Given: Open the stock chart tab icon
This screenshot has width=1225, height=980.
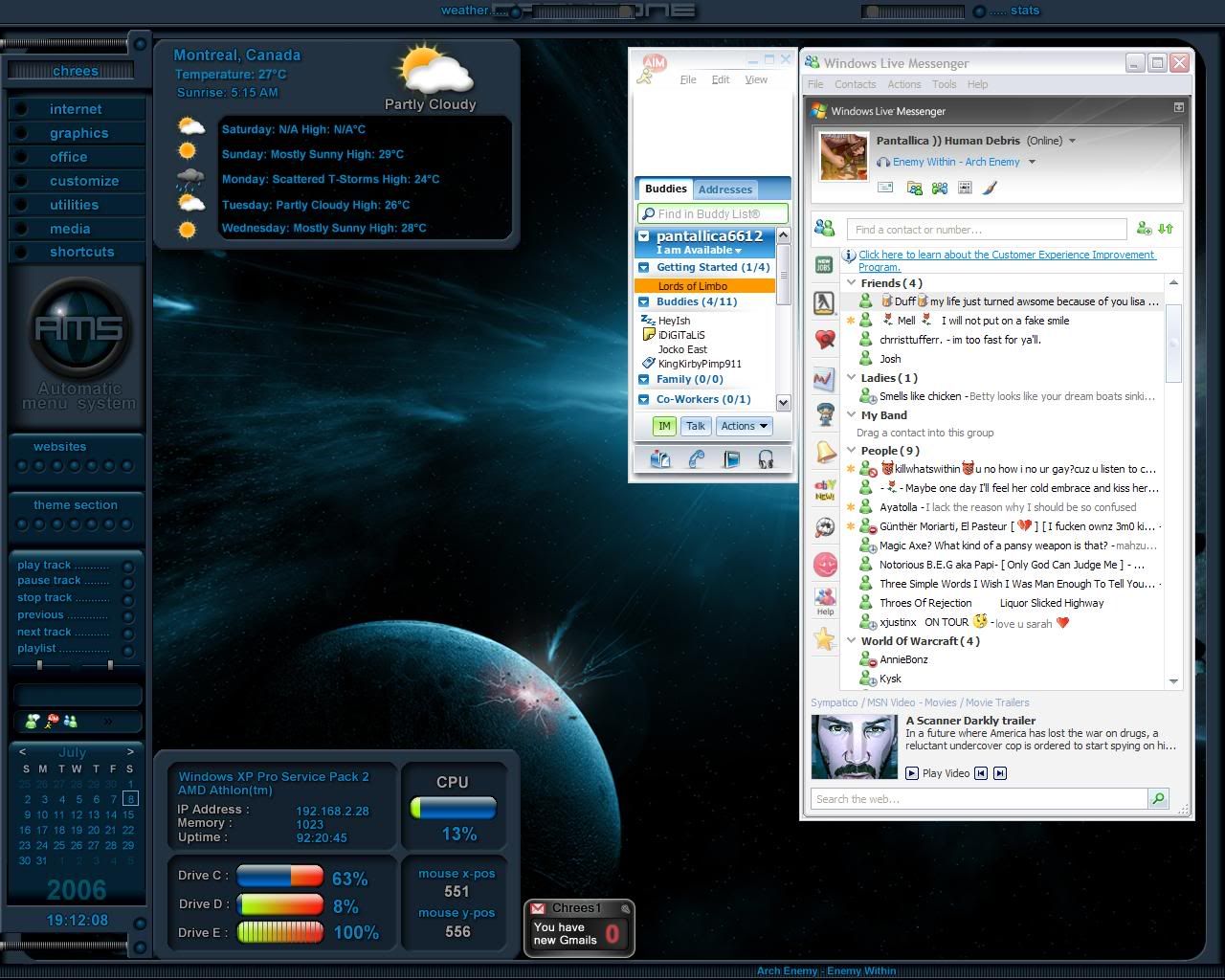Looking at the screenshot, I should pos(824,378).
